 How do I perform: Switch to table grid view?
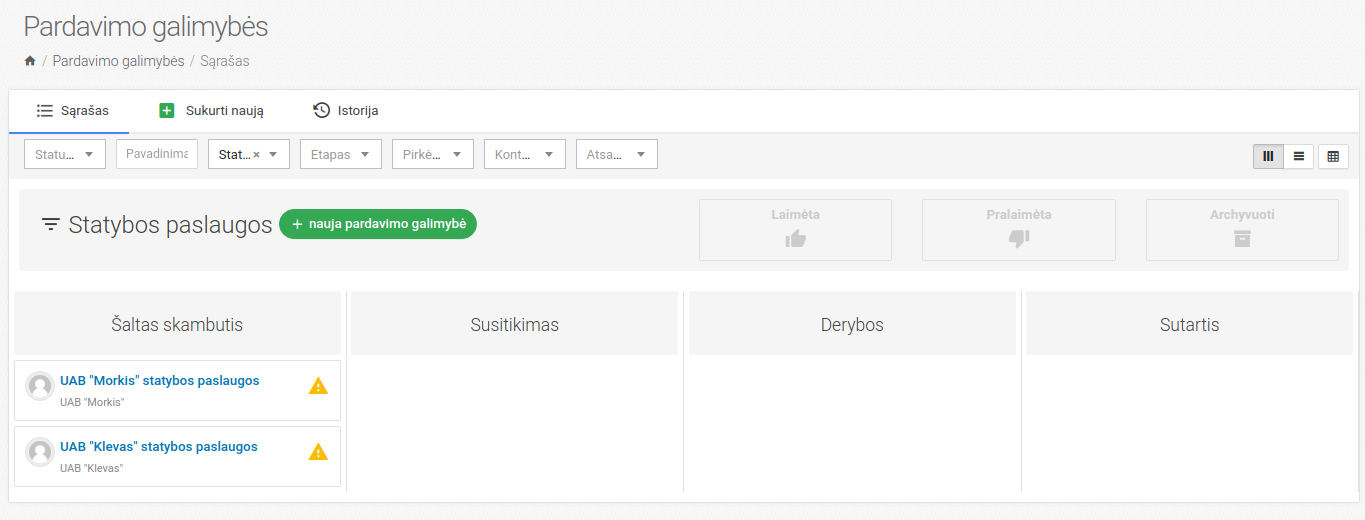(1333, 156)
